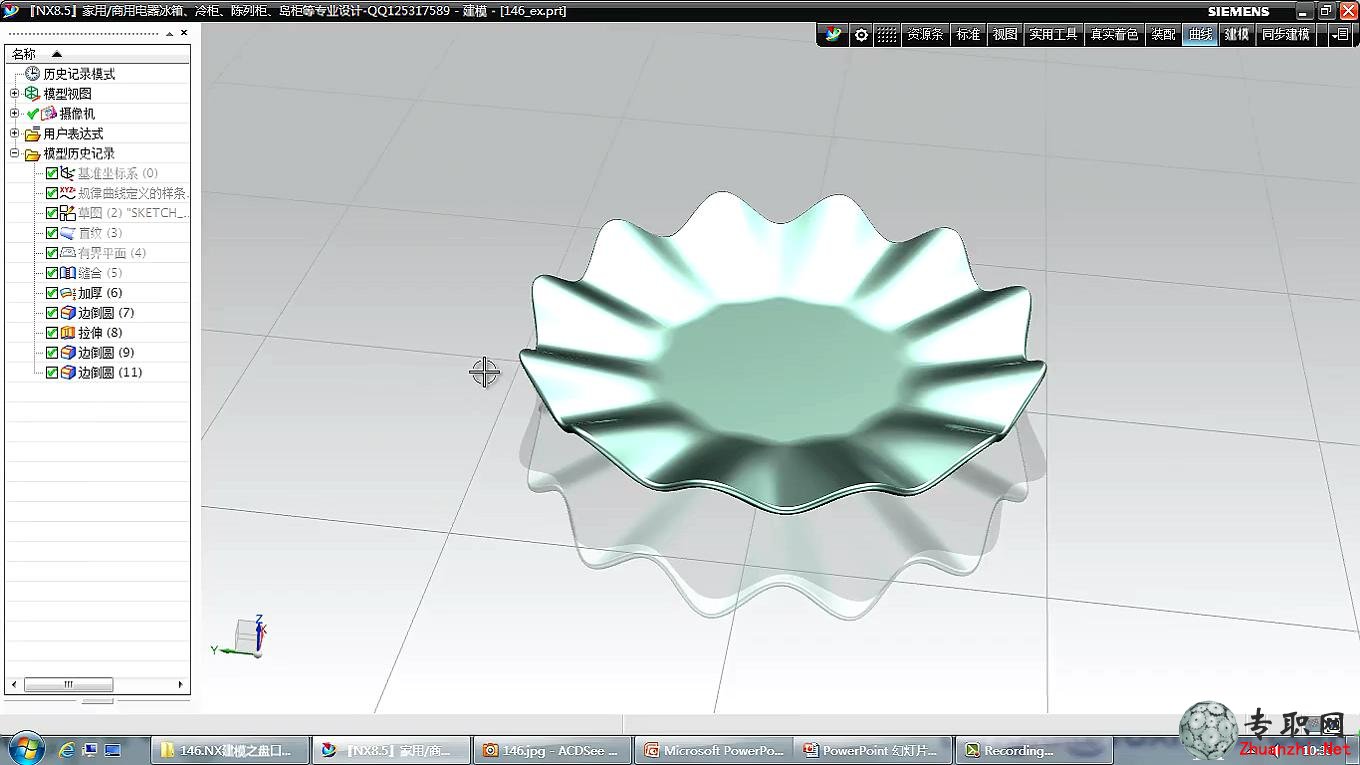Open PowerPoint 幻灯片 taskbar button

click(871, 750)
